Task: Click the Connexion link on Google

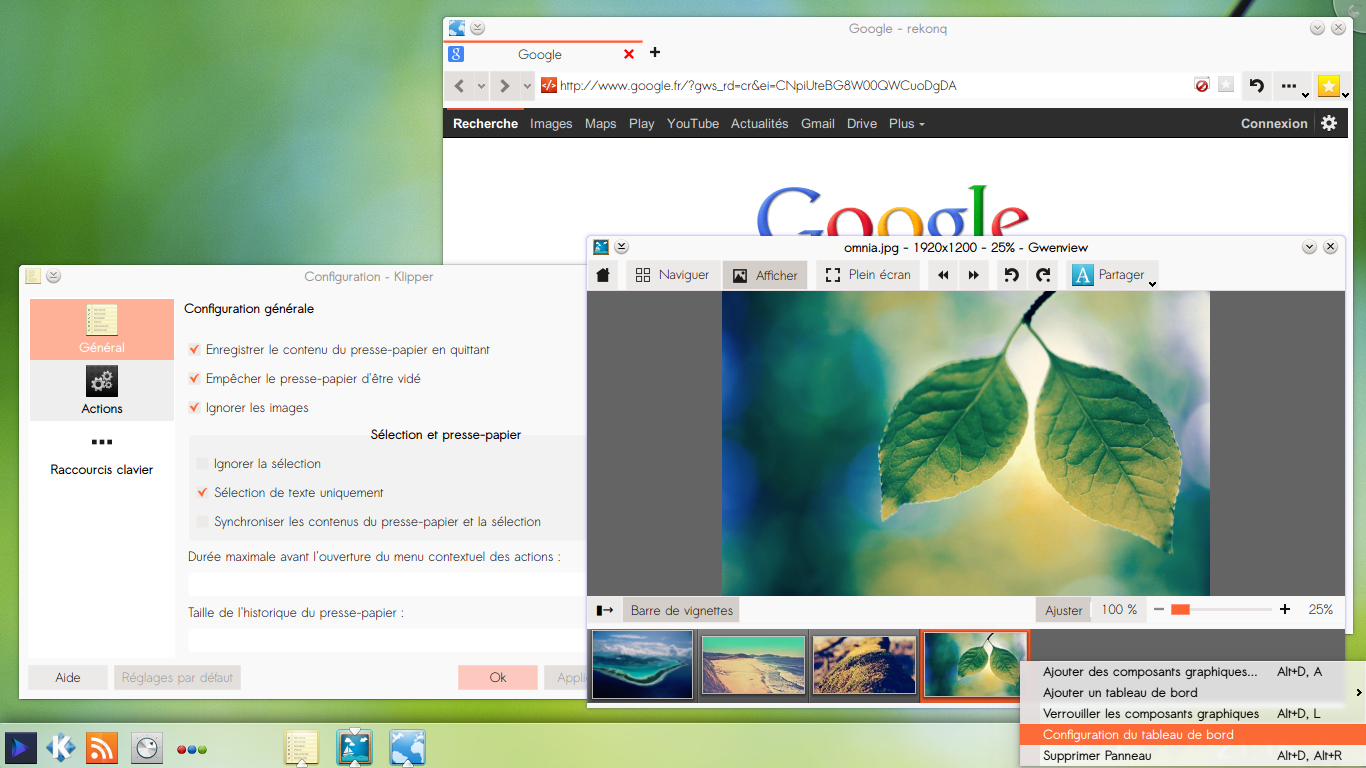Action: coord(1274,124)
